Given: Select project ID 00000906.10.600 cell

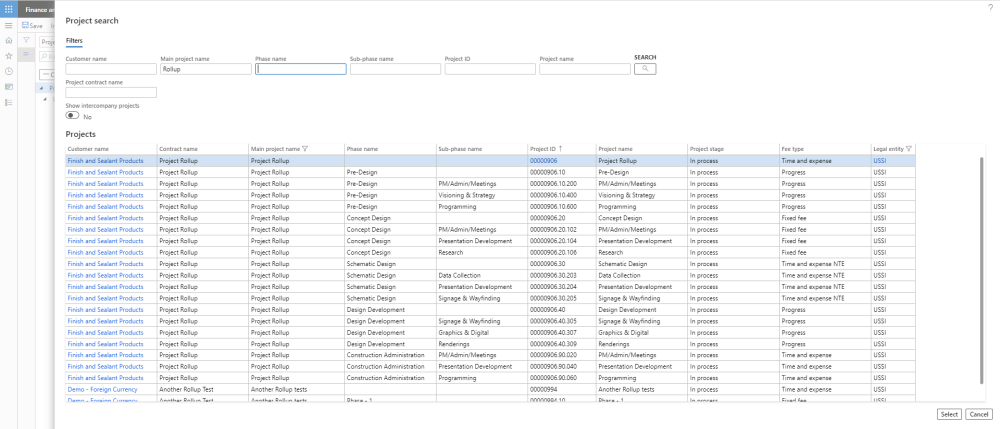Looking at the screenshot, I should [x=562, y=207].
